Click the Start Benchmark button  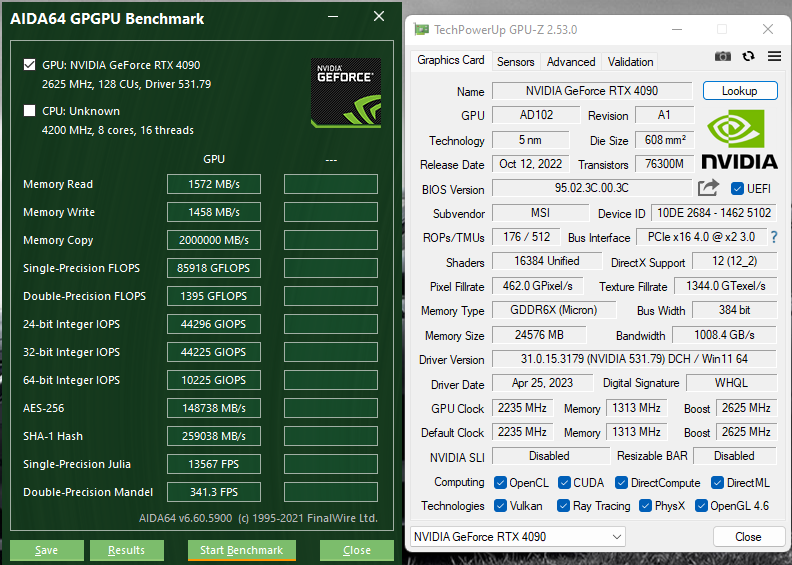tap(241, 550)
